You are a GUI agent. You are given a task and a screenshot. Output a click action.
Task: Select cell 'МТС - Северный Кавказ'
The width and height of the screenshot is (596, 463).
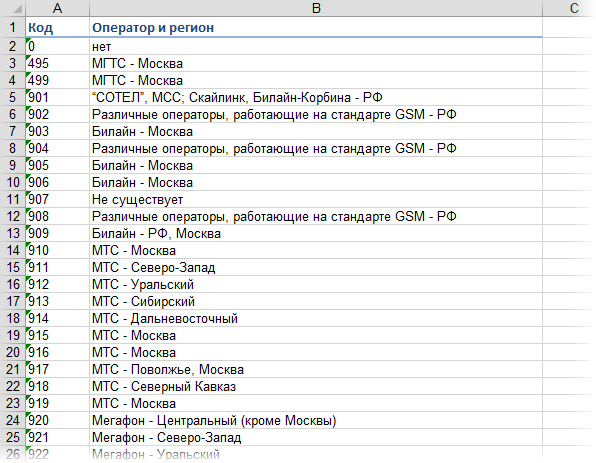point(316,386)
